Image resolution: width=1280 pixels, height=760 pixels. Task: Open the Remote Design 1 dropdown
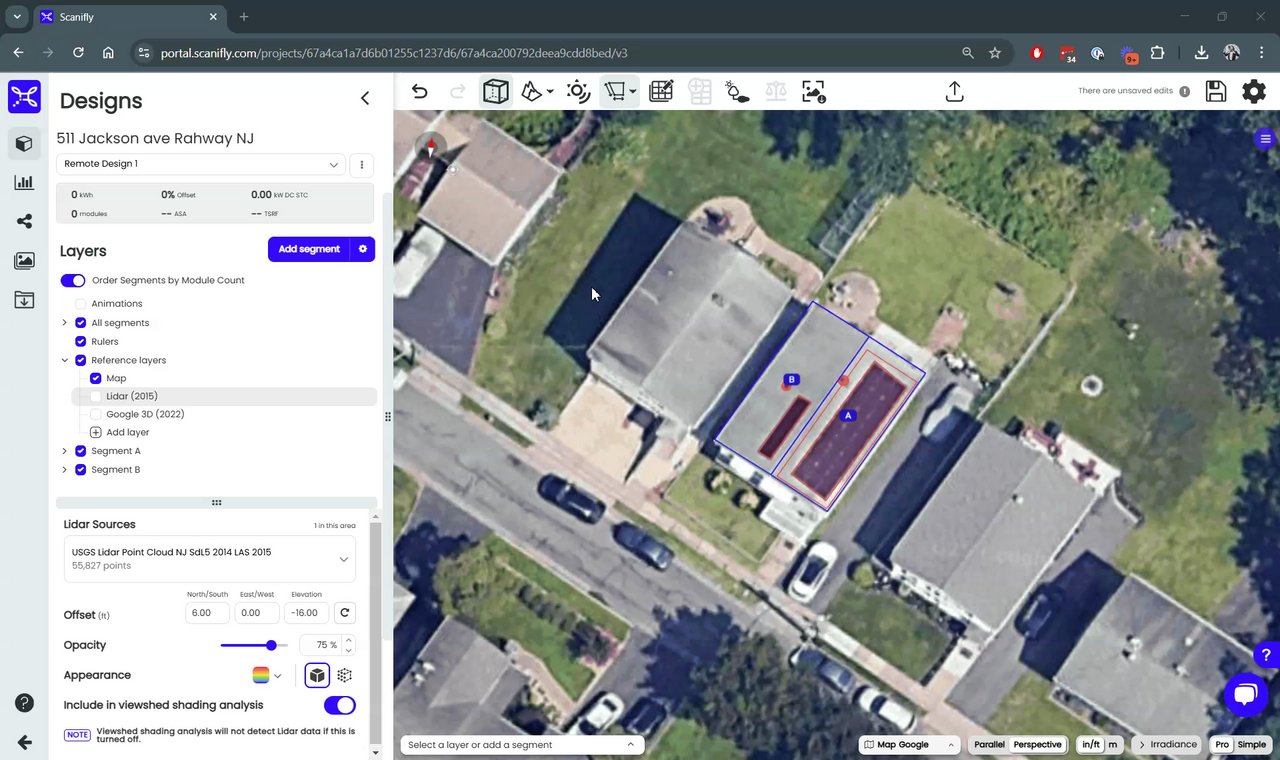coord(201,164)
